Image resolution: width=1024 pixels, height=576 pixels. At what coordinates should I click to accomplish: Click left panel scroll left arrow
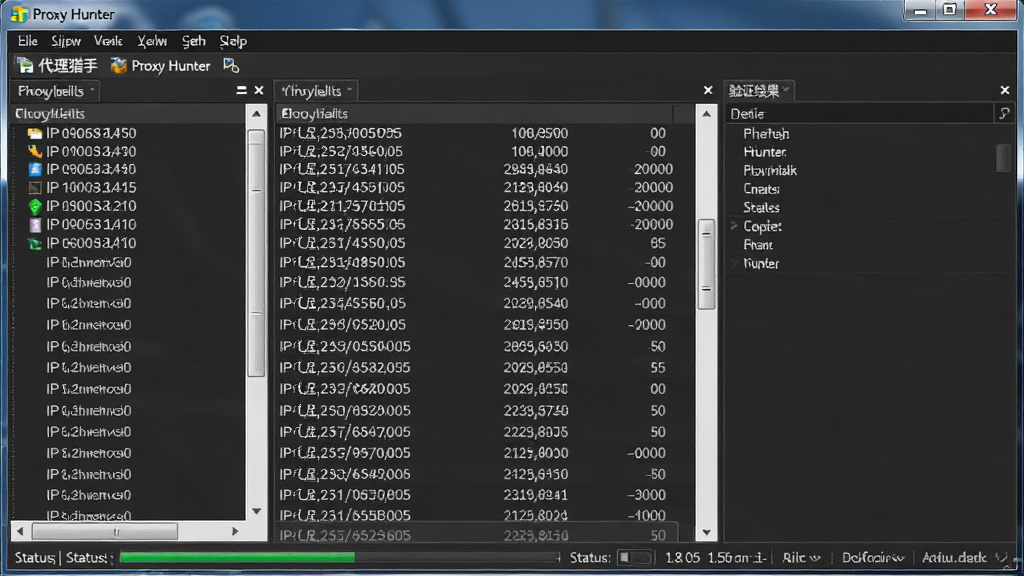(20, 532)
